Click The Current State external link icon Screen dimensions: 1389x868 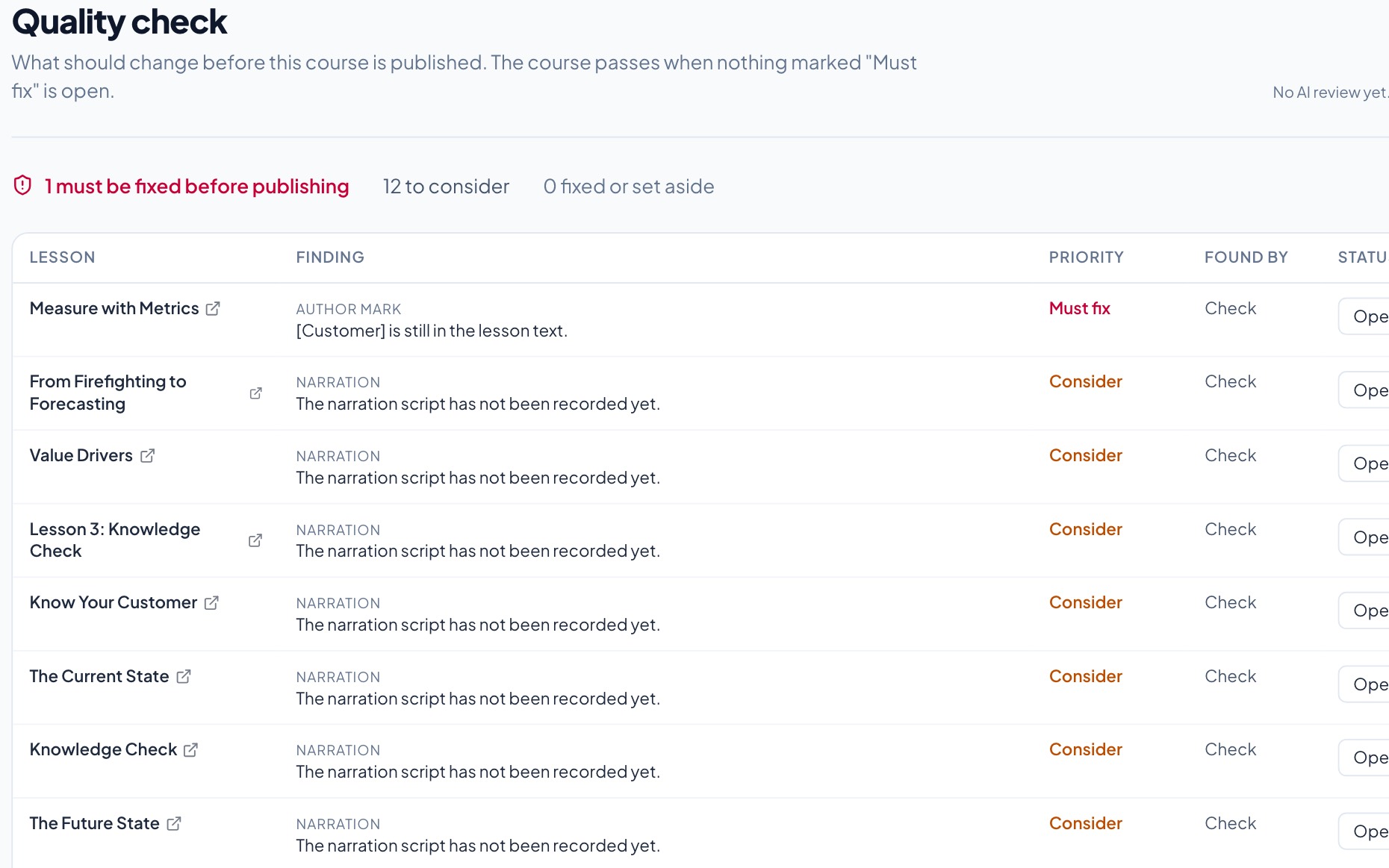(184, 676)
